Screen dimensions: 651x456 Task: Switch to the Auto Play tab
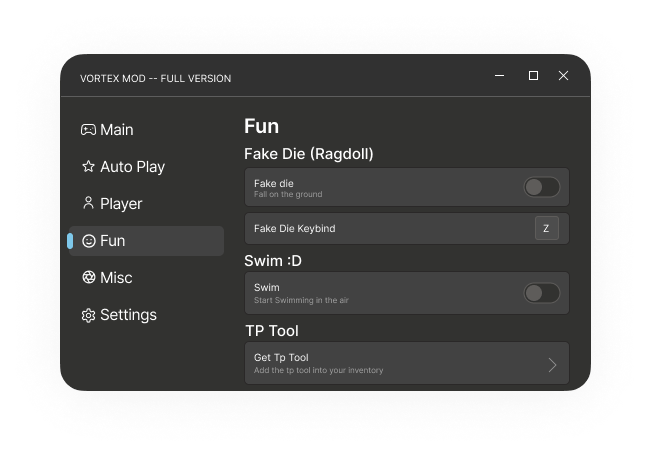click(x=132, y=167)
